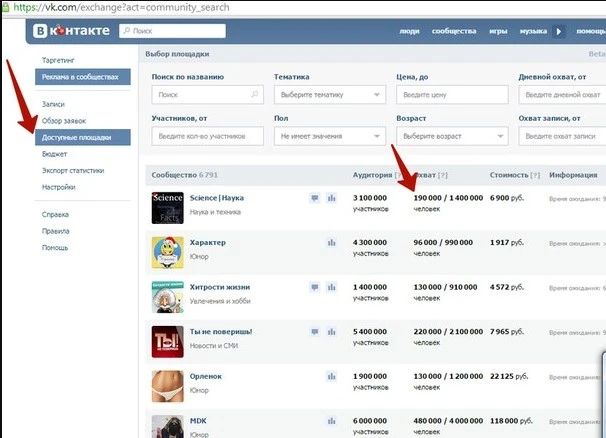Screen dimensions: 606x438
Task: Click the browser address bar URL
Action: [121, 7]
